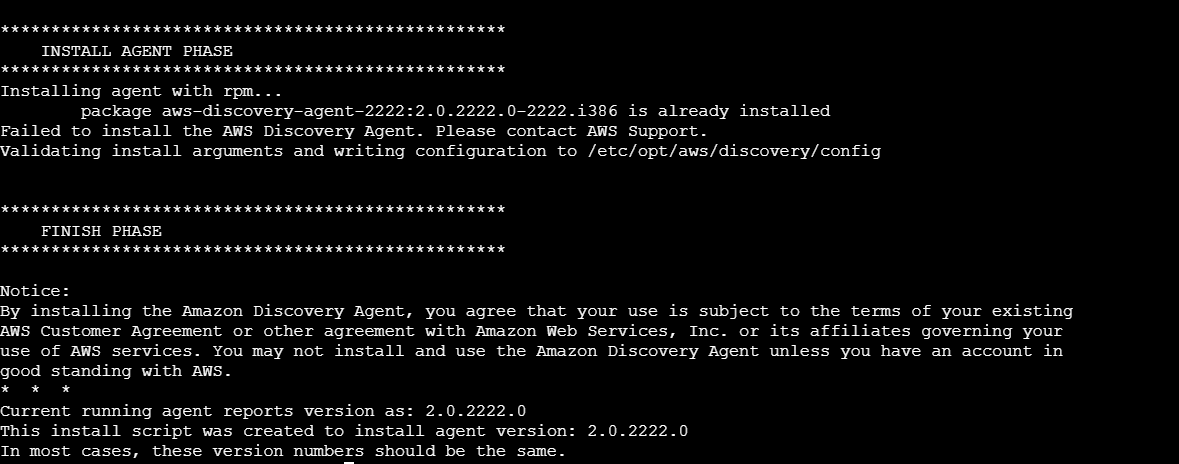The height and width of the screenshot is (464, 1179).
Task: Click asterisk row below FINISH PHASE
Action: pyautogui.click(x=252, y=251)
